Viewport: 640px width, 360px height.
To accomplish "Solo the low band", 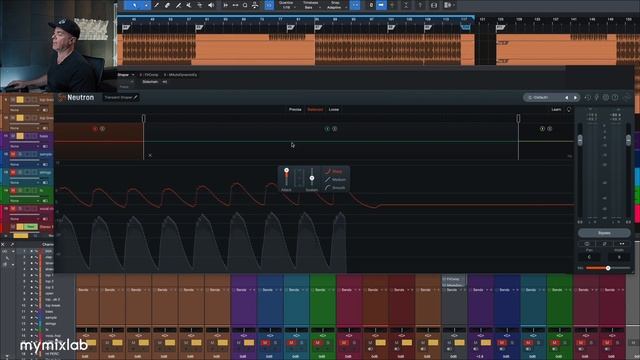I will click(102, 129).
